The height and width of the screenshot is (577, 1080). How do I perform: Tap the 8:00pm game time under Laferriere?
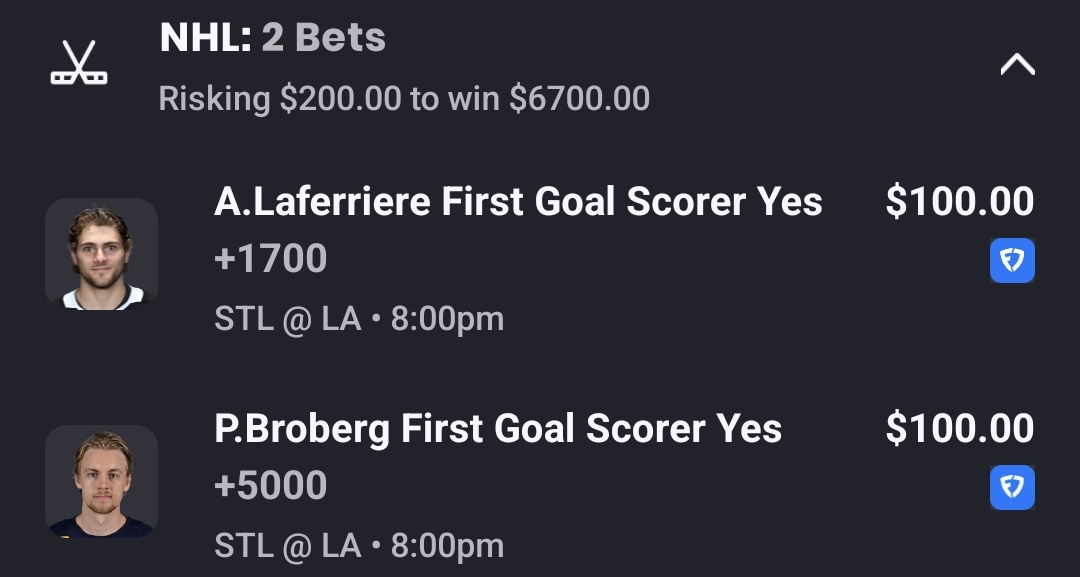point(447,319)
